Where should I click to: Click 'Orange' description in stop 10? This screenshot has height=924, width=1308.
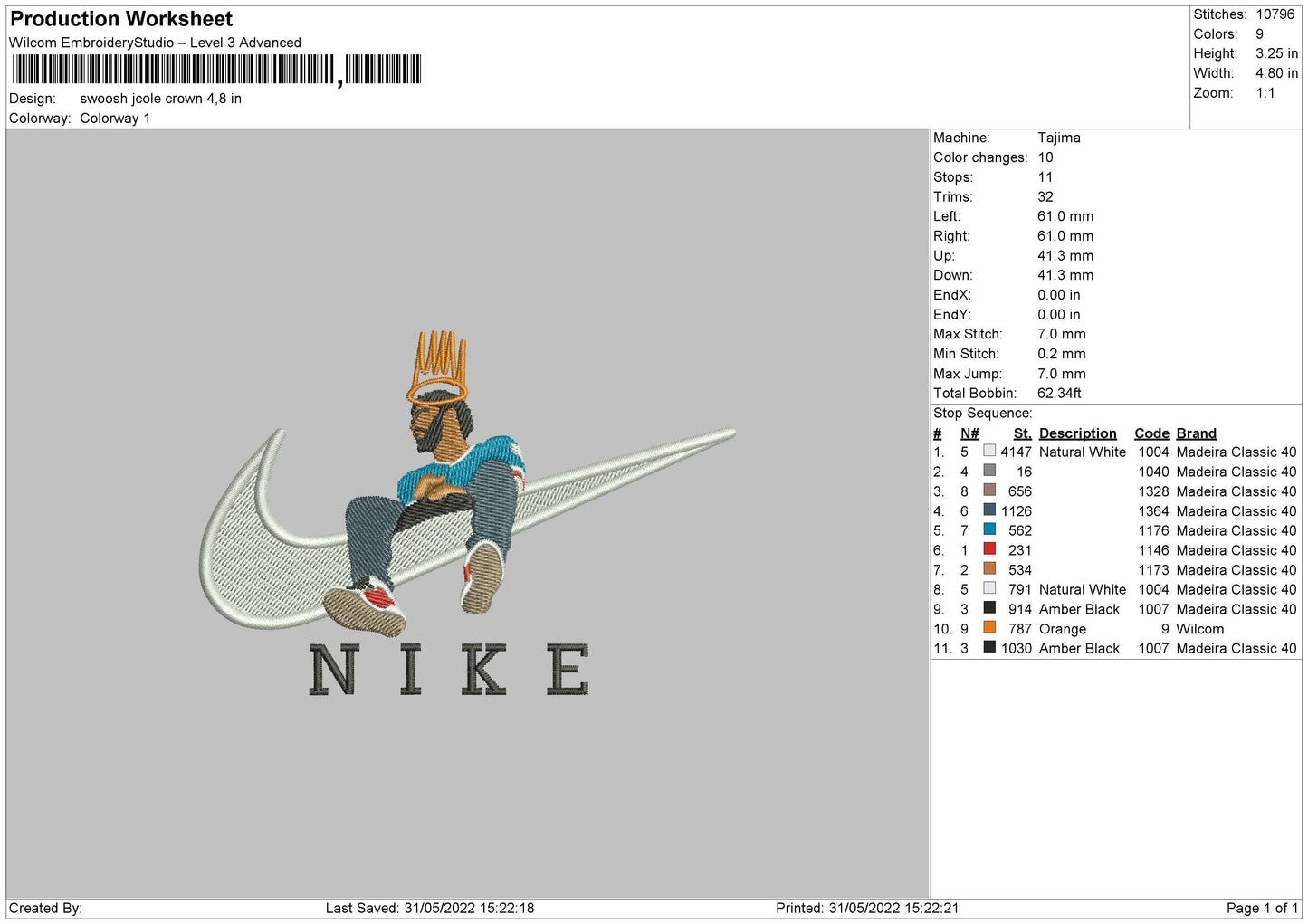[x=1063, y=629]
